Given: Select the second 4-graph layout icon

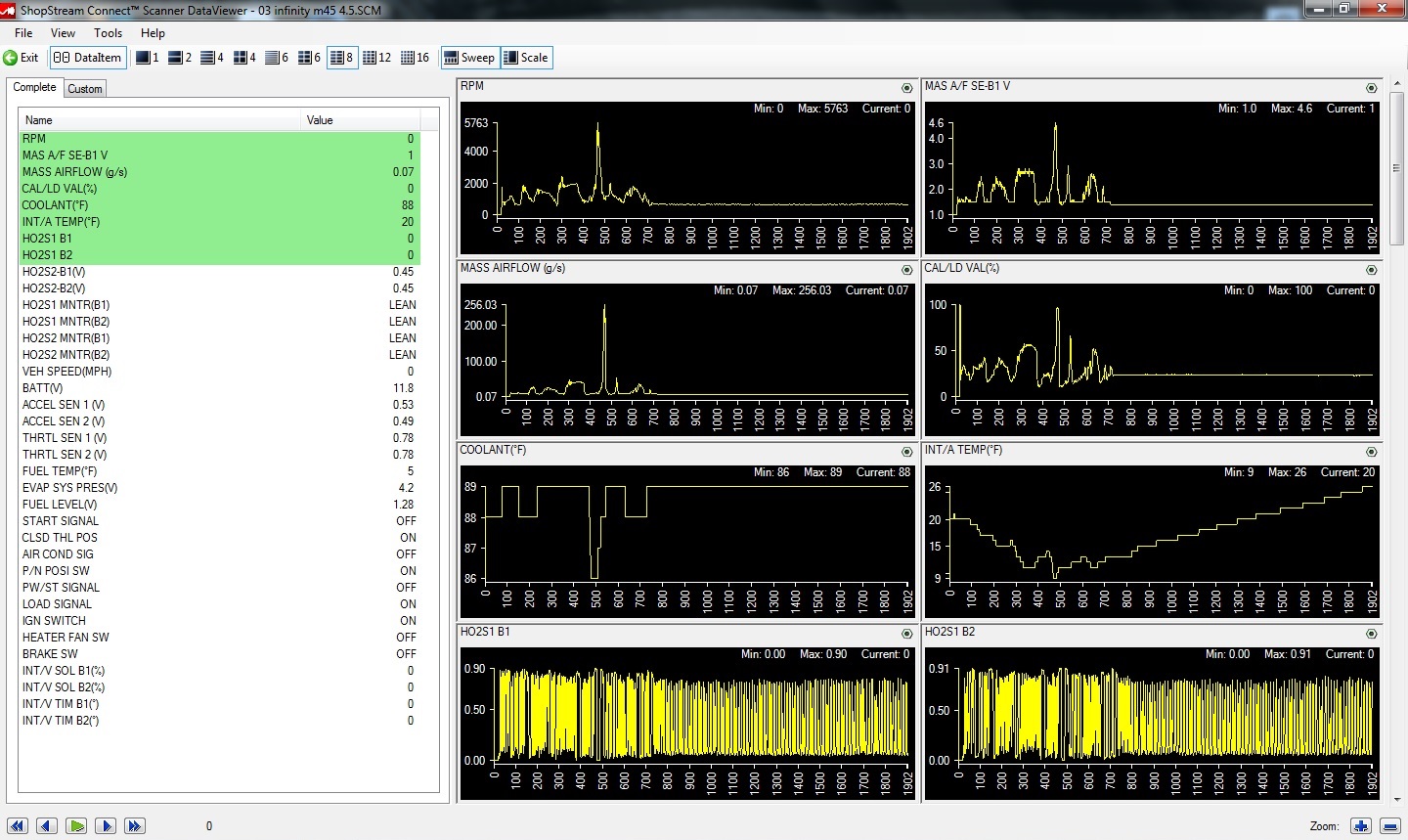Looking at the screenshot, I should click(244, 58).
